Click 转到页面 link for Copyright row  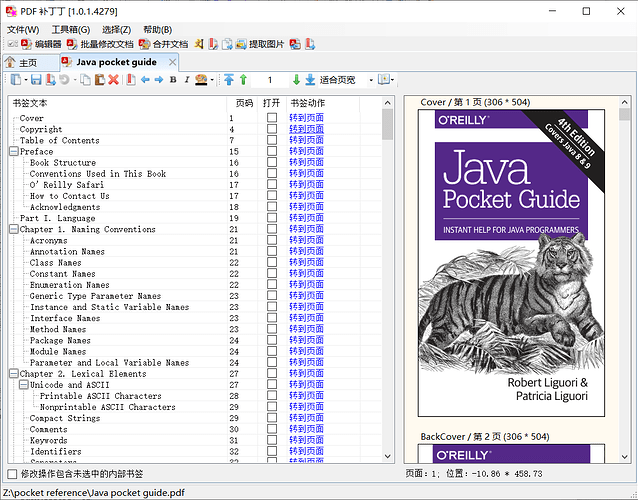point(306,129)
